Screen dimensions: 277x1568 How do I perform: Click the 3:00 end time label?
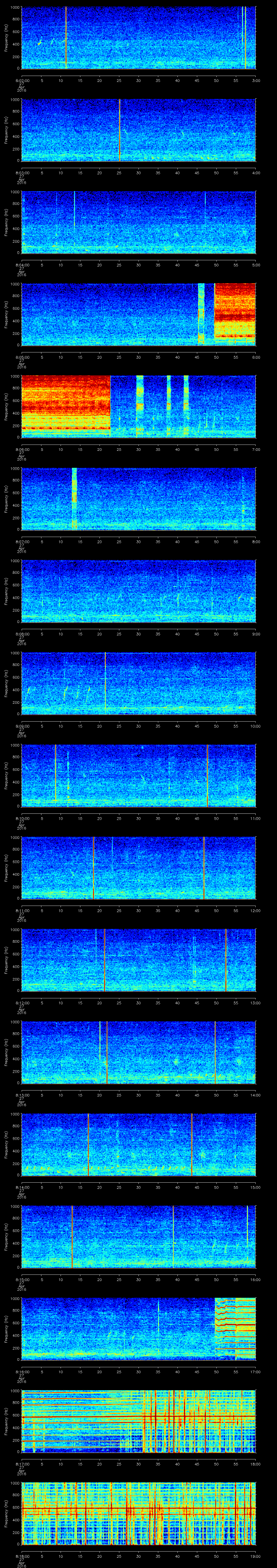(256, 80)
